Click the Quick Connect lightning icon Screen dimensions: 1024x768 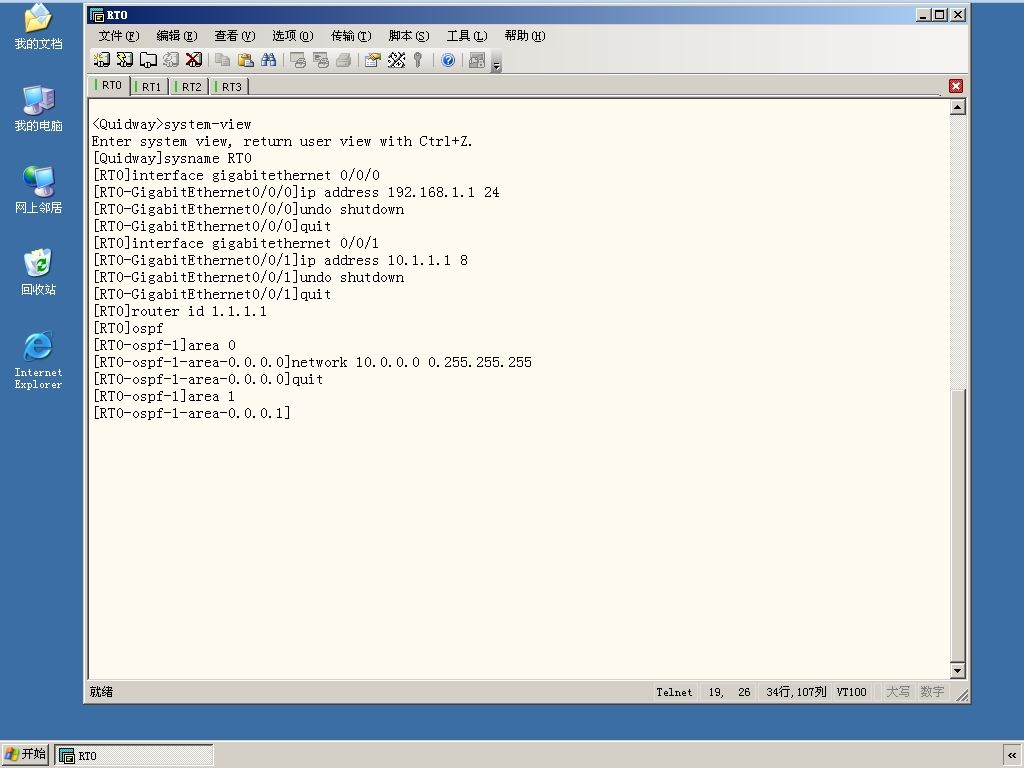point(124,60)
